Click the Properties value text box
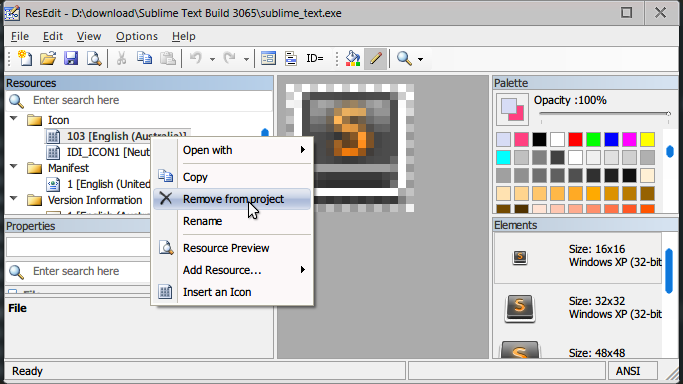683x384 pixels. pos(78,248)
